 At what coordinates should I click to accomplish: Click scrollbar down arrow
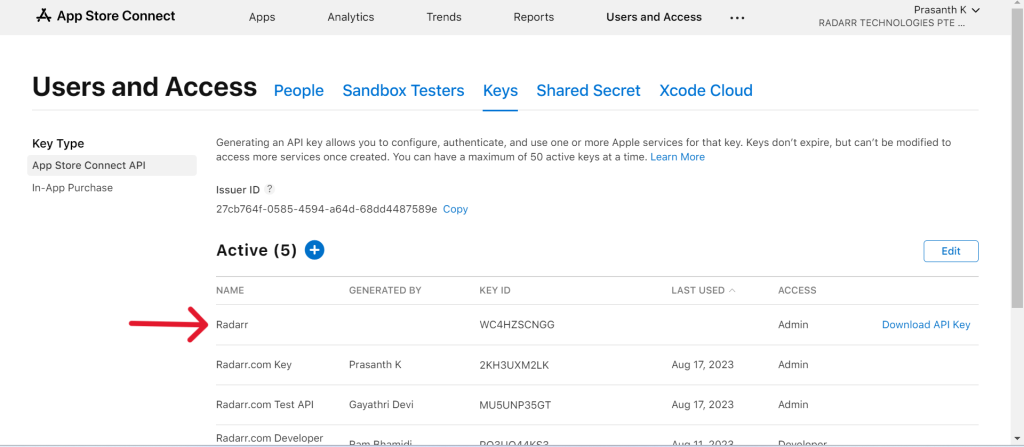(x=1017, y=439)
